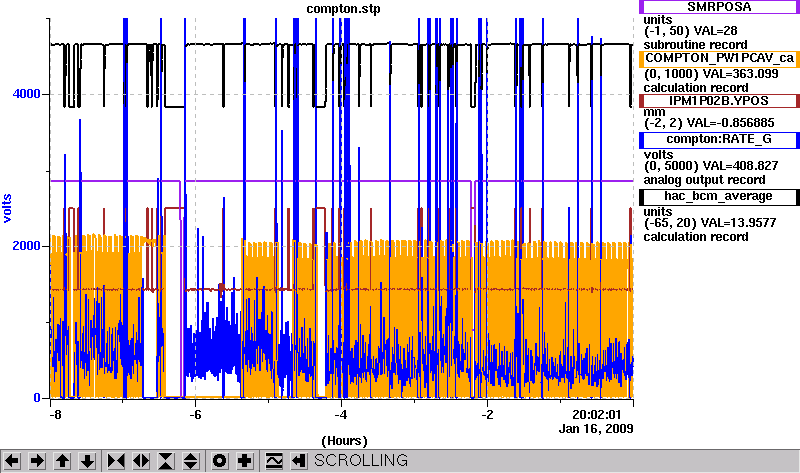Click the -8 hours x-axis label
The width and height of the screenshot is (800, 473).
pyautogui.click(x=55, y=414)
